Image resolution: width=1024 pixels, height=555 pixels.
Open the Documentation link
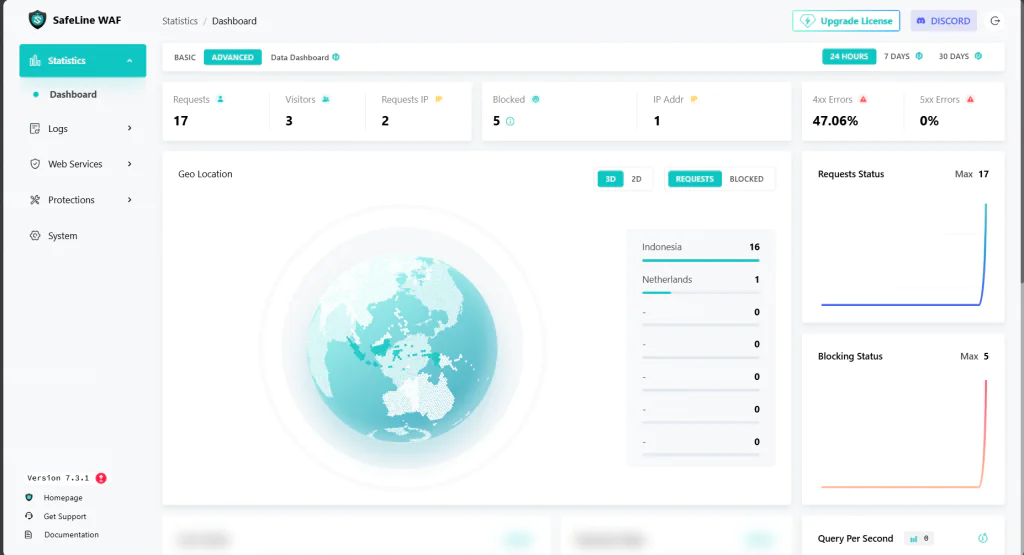[71, 535]
